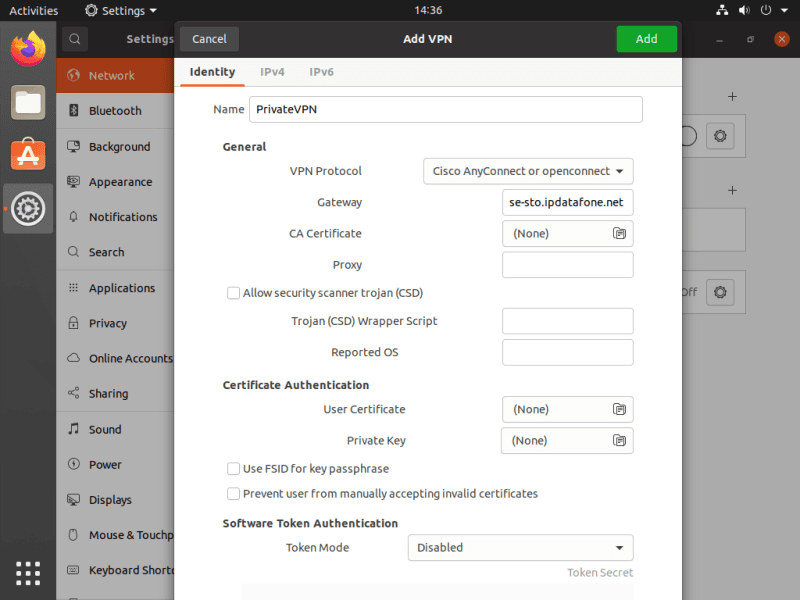The width and height of the screenshot is (800, 600).
Task: Open the Settings app menu in top bar
Action: [121, 10]
